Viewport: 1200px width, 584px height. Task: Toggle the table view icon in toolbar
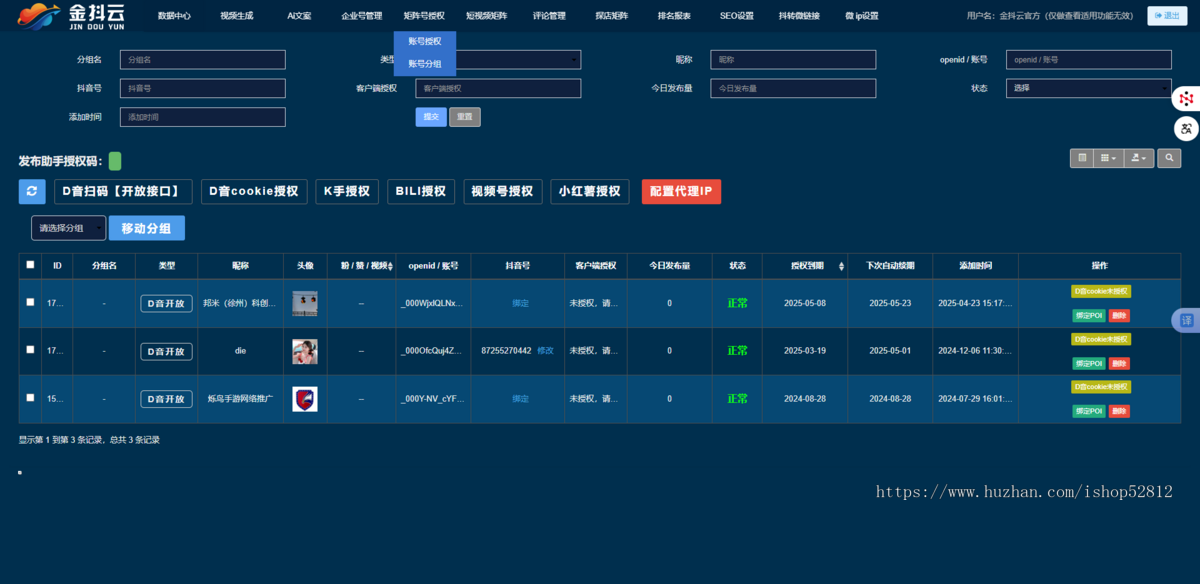click(1081, 158)
